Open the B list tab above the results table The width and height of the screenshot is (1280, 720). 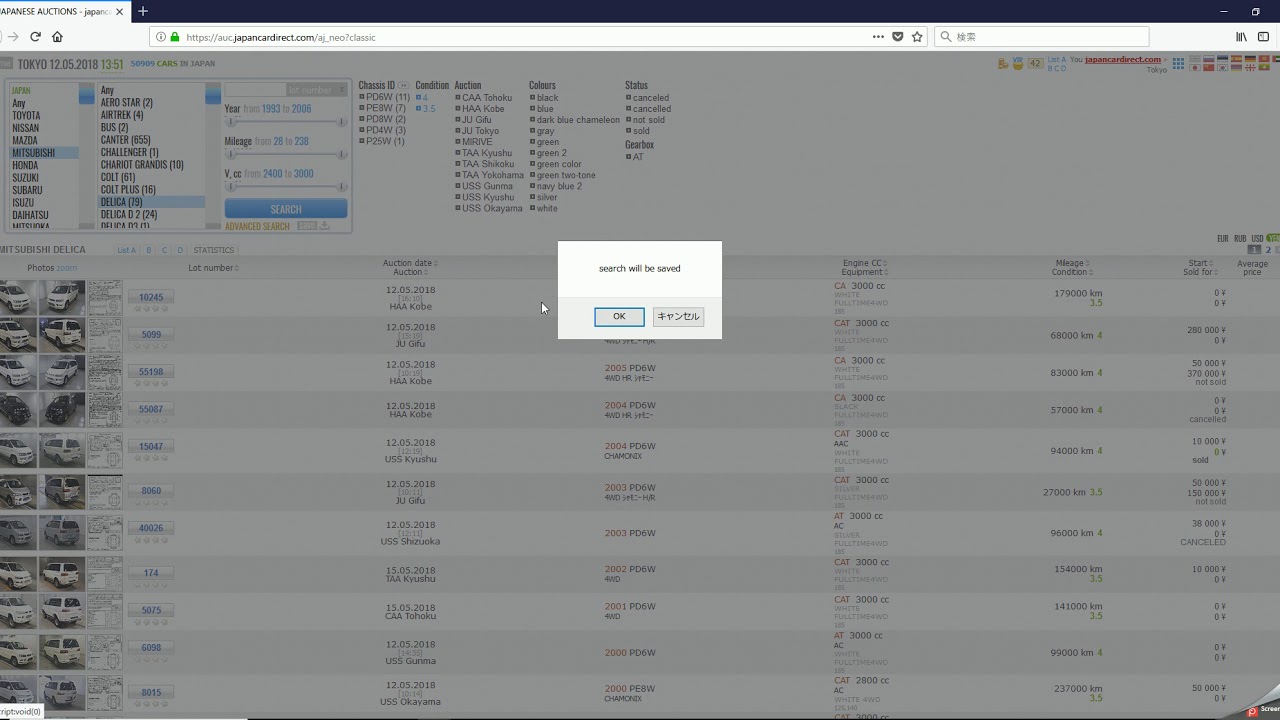[149, 250]
